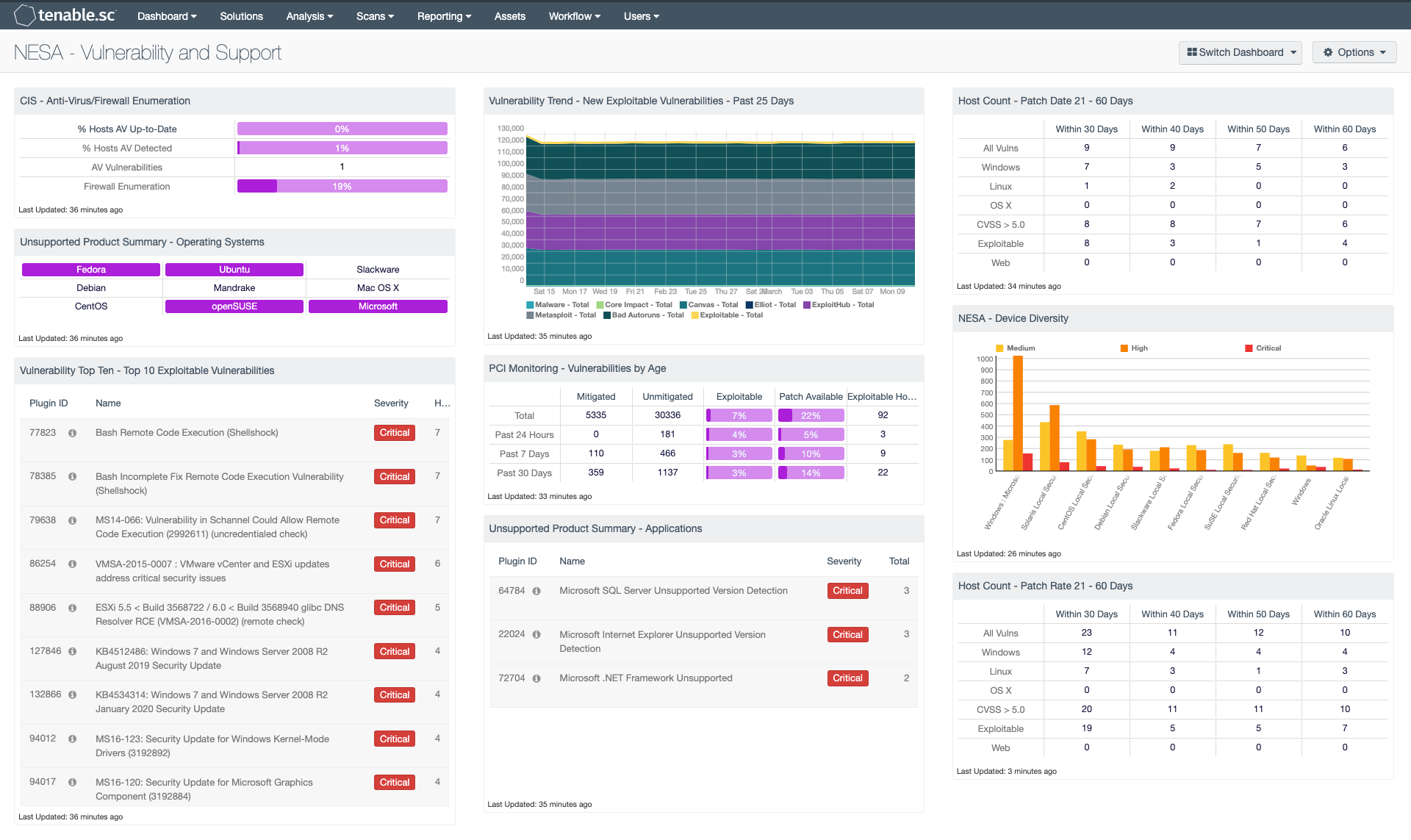Sort by Severity in Top Ten table
This screenshot has height=840, width=1411.
point(391,403)
